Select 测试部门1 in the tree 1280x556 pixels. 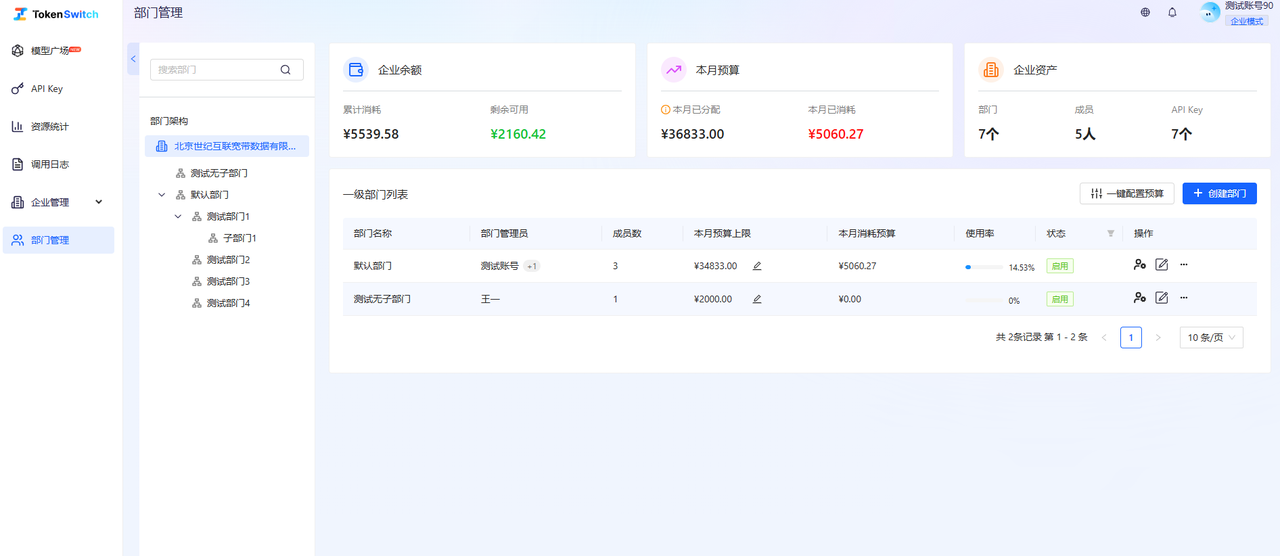point(228,216)
